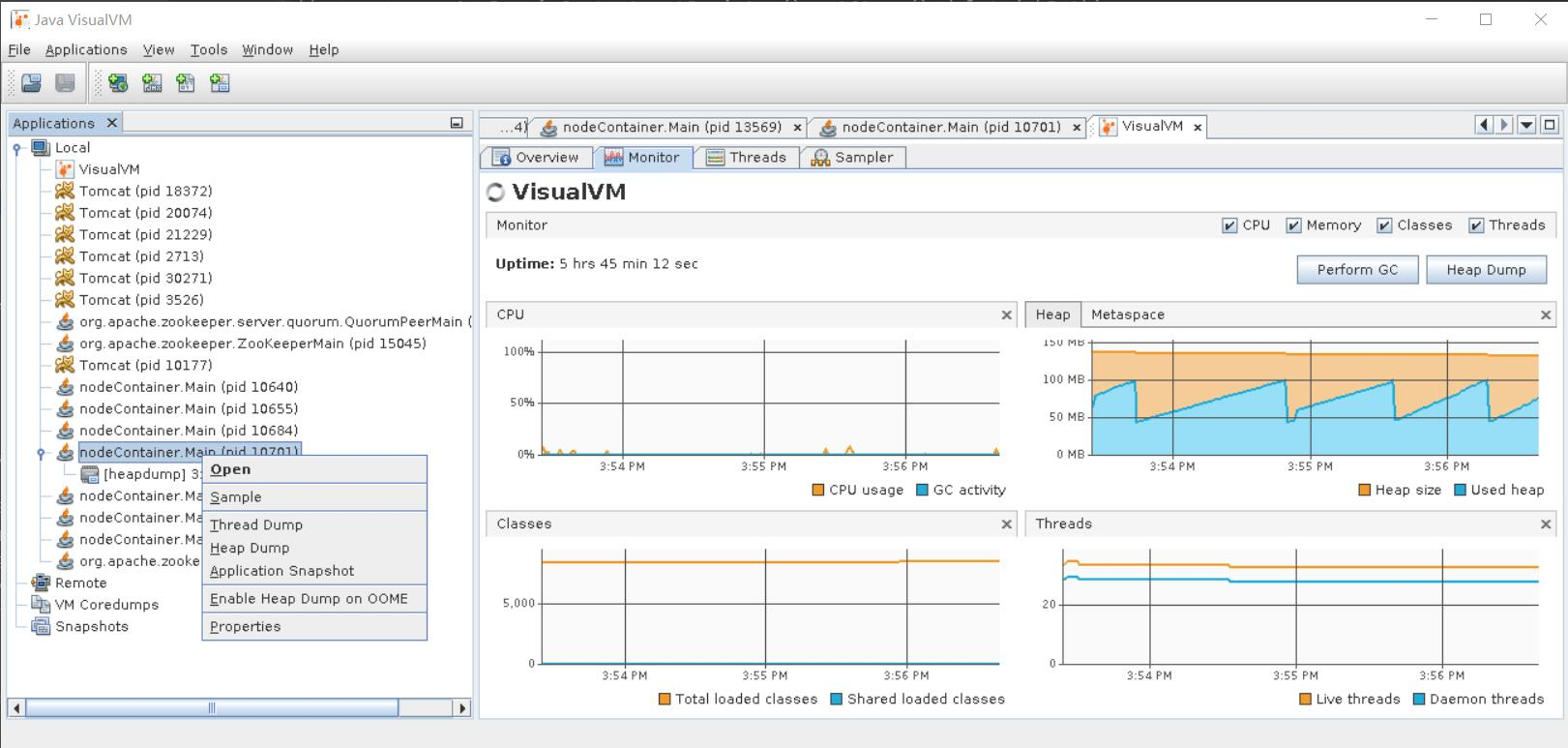
Task: Click the Add JMX Connection toolbar icon
Action: click(152, 83)
